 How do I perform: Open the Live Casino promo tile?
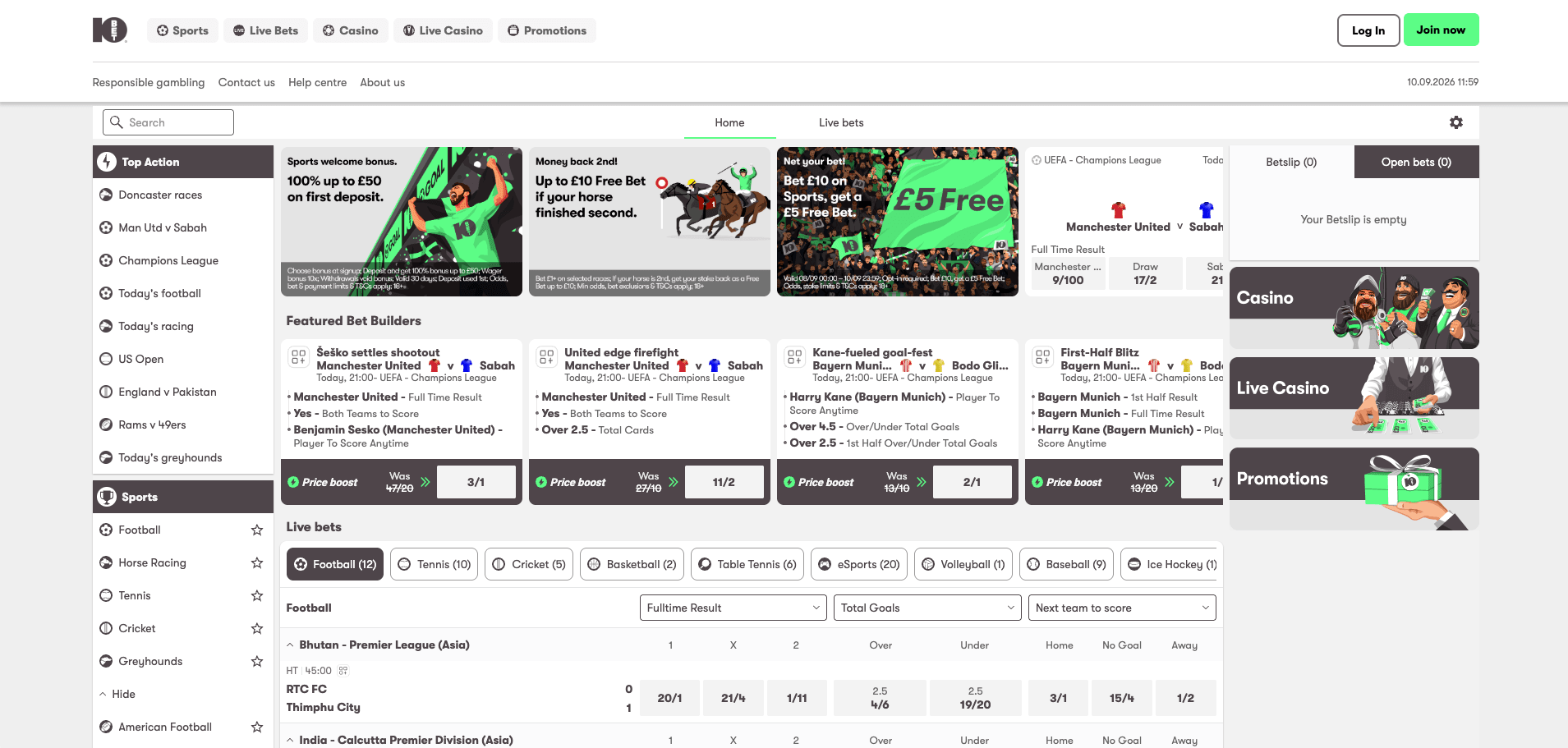1354,398
